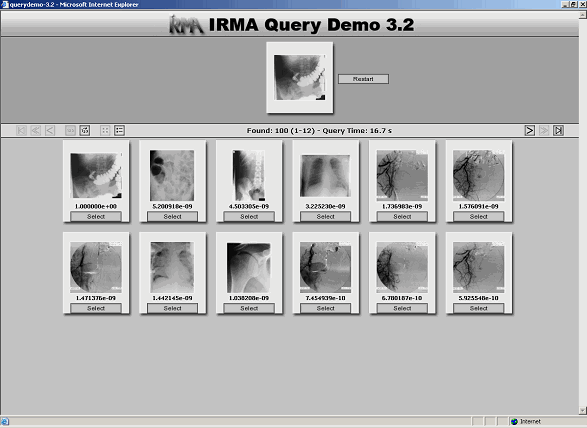Image resolution: width=587 pixels, height=428 pixels.
Task: Click the fast-forward double arrow icon
Action: (x=544, y=130)
